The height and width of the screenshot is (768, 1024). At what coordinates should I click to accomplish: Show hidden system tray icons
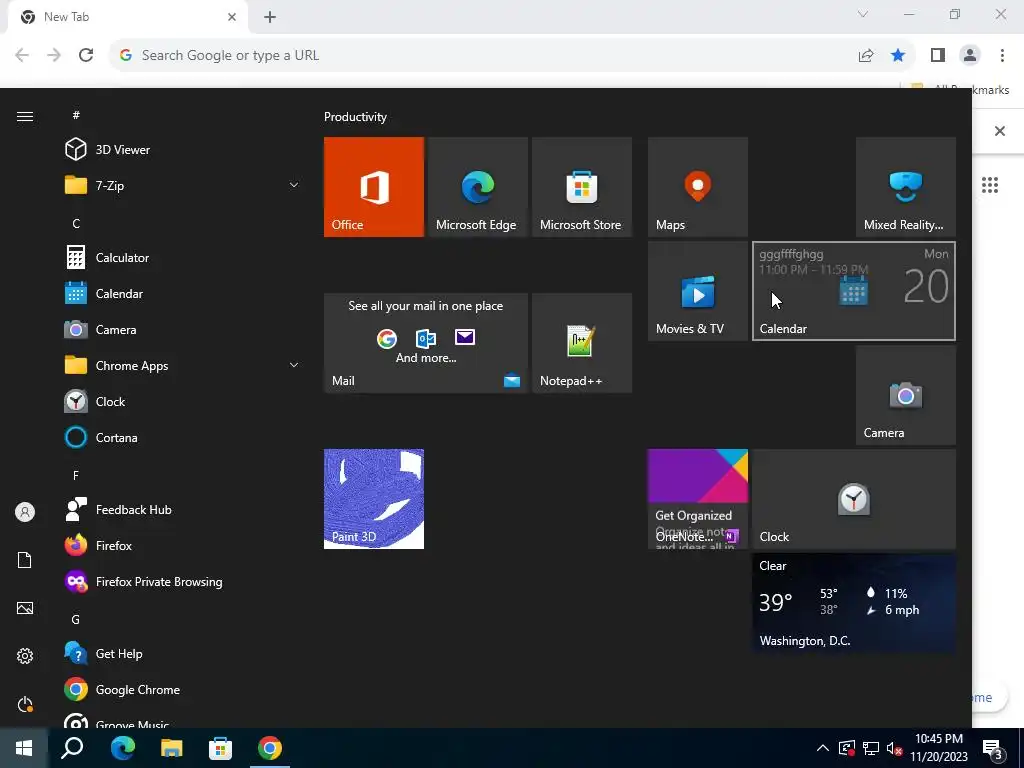tap(823, 748)
